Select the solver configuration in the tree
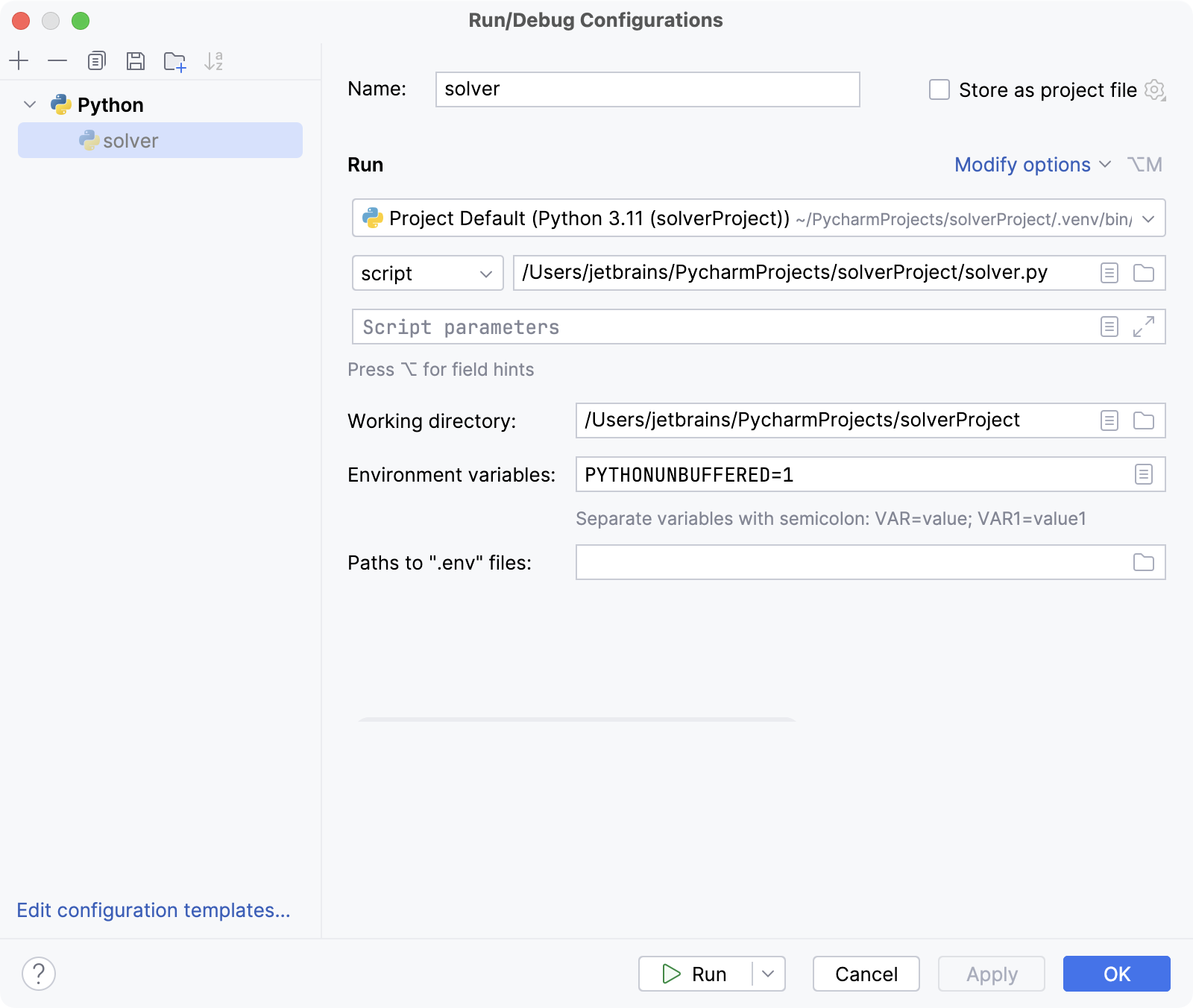The width and height of the screenshot is (1193, 1008). 131,140
